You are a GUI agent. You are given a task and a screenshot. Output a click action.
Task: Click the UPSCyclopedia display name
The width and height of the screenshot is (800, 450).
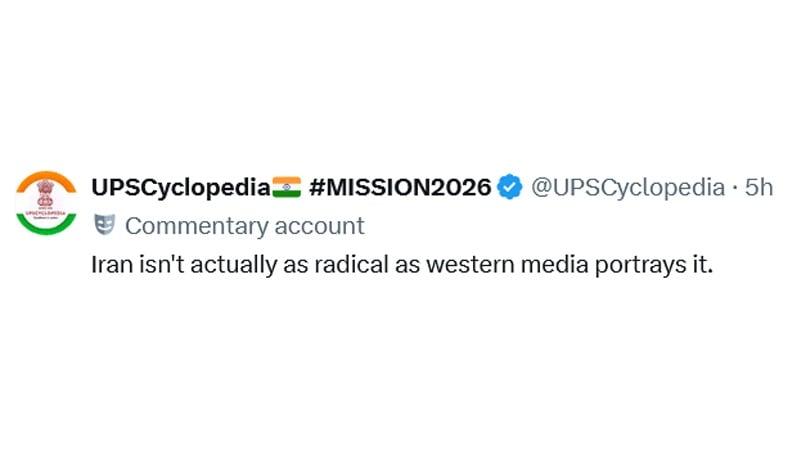coord(180,186)
